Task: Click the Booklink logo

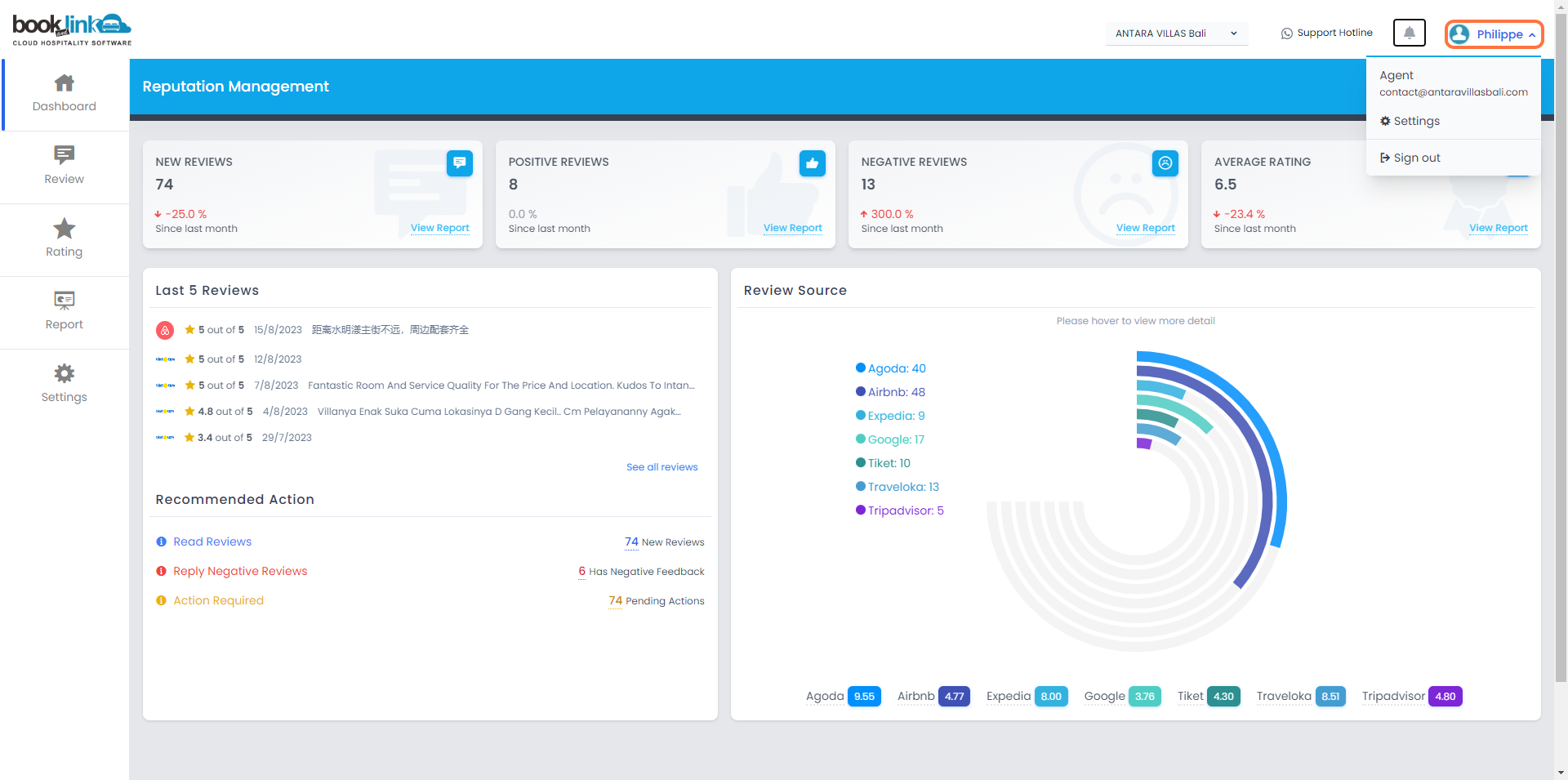Action: 72,30
